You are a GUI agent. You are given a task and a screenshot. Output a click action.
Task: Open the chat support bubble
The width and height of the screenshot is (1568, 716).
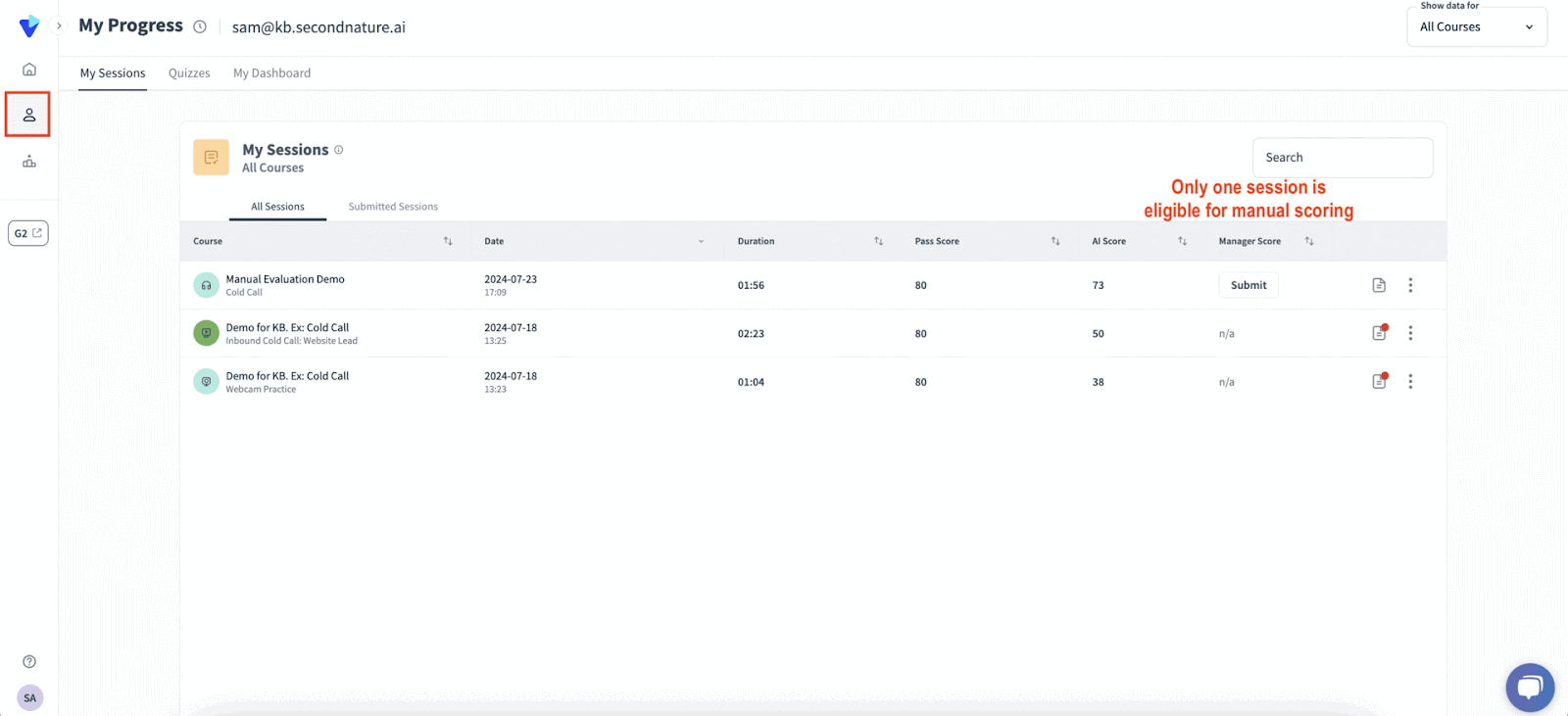tap(1530, 688)
